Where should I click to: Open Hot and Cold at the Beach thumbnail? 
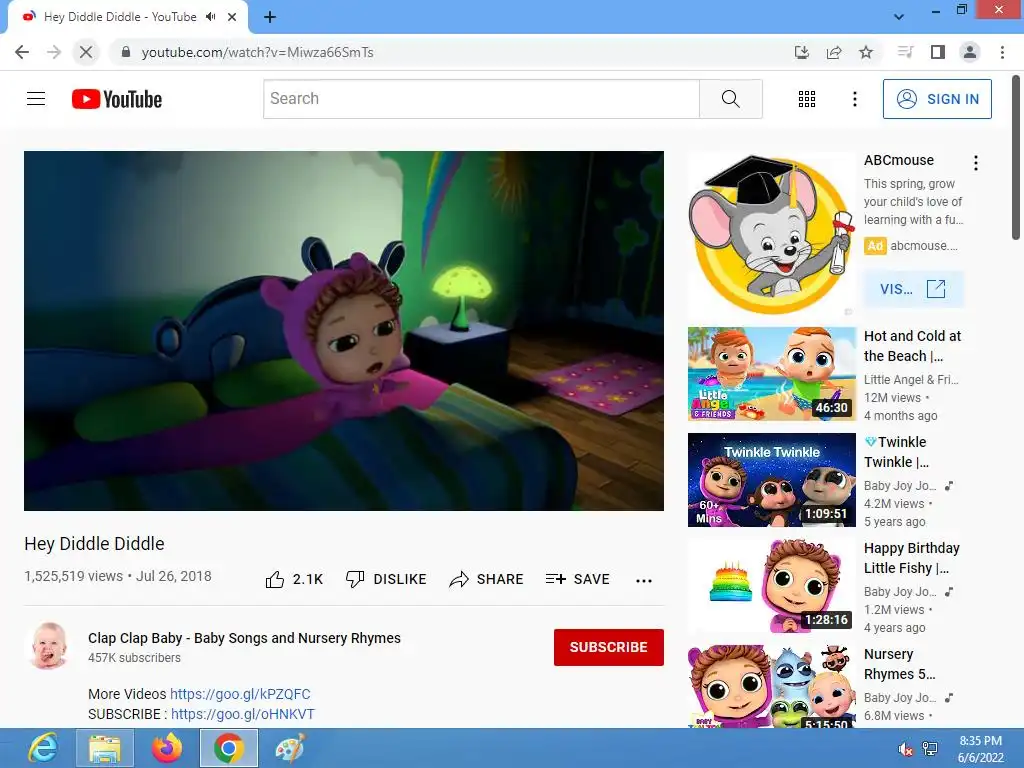pyautogui.click(x=771, y=374)
